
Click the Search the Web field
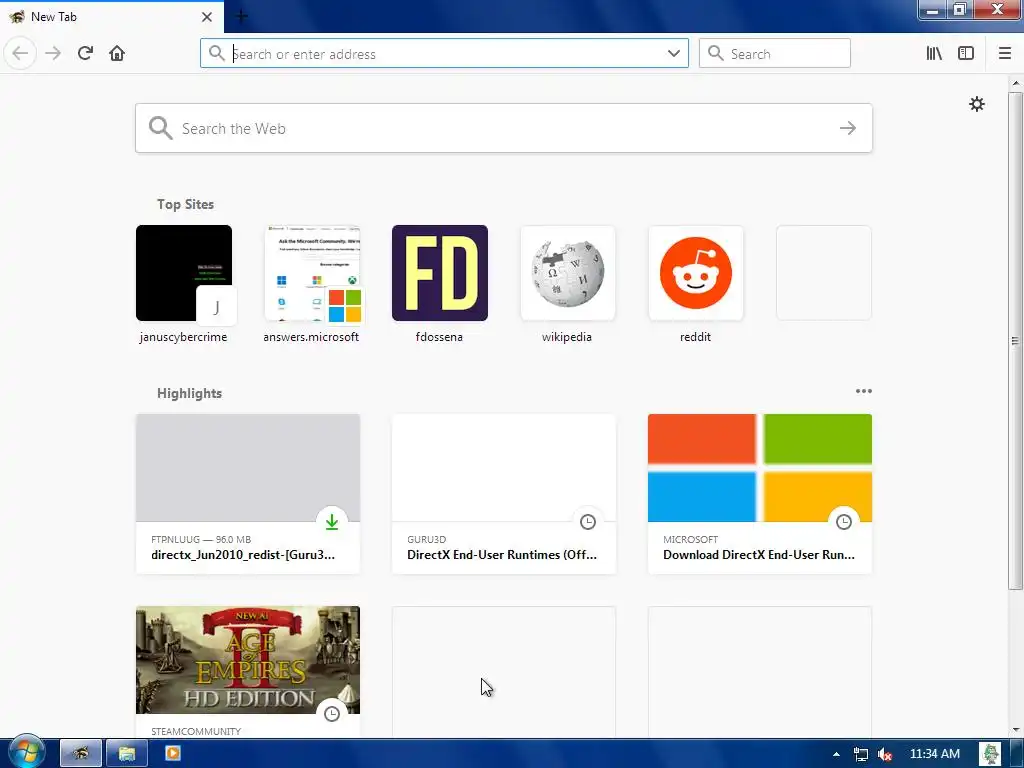(504, 128)
